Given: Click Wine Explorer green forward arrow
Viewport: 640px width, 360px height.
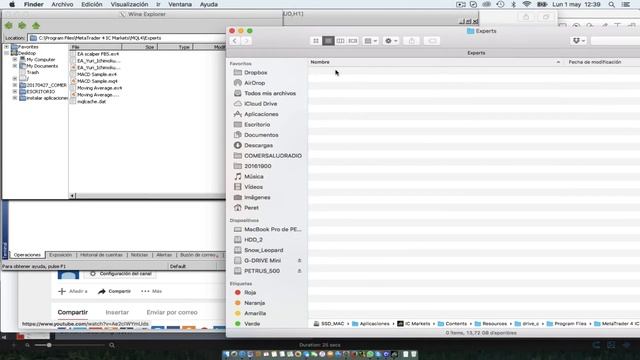Looking at the screenshot, I should coord(22,26).
